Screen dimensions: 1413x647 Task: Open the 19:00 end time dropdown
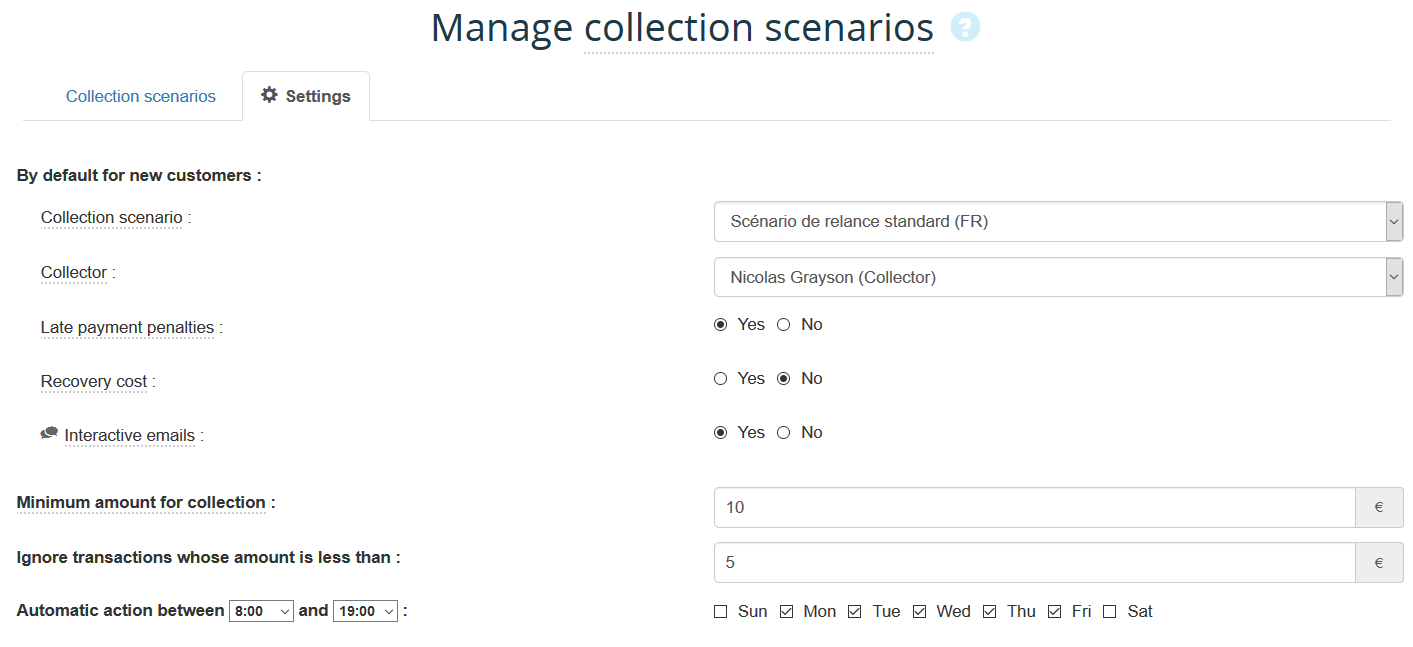(x=365, y=611)
